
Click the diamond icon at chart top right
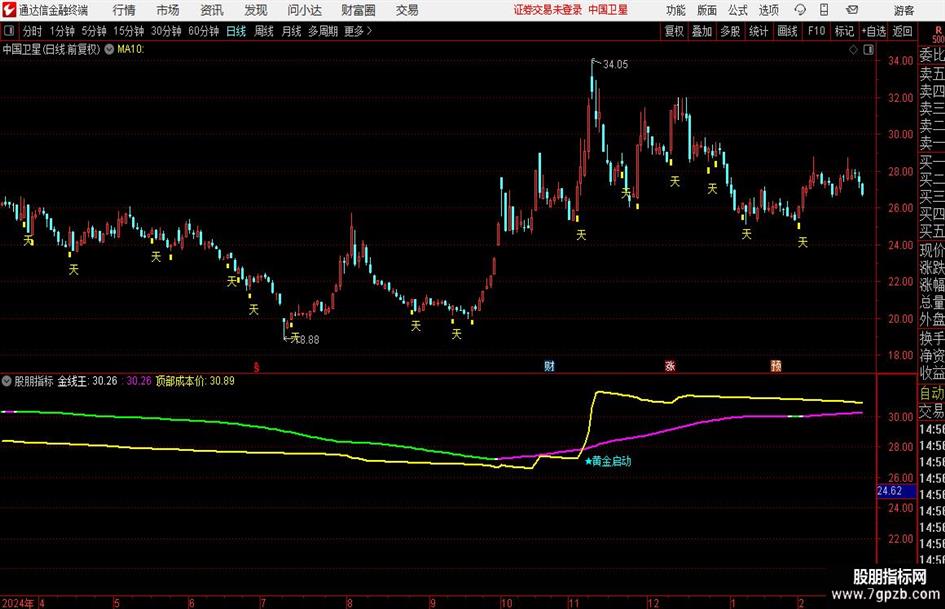[x=853, y=50]
